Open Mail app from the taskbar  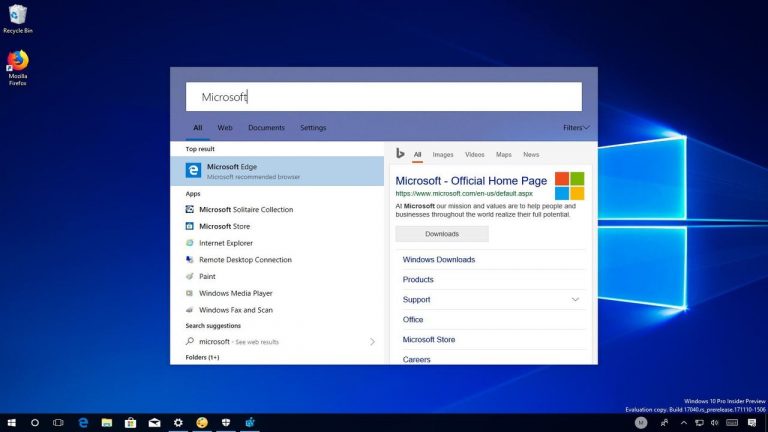pyautogui.click(x=154, y=422)
